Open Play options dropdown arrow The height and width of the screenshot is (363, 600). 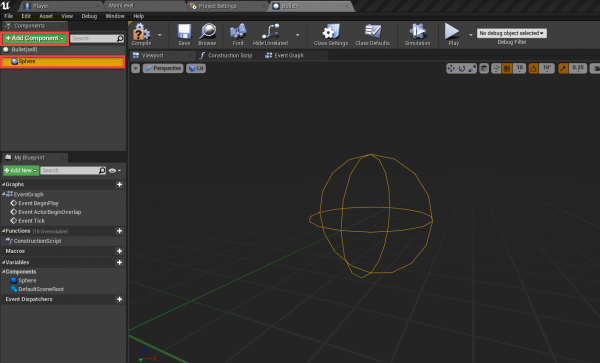tap(471, 35)
